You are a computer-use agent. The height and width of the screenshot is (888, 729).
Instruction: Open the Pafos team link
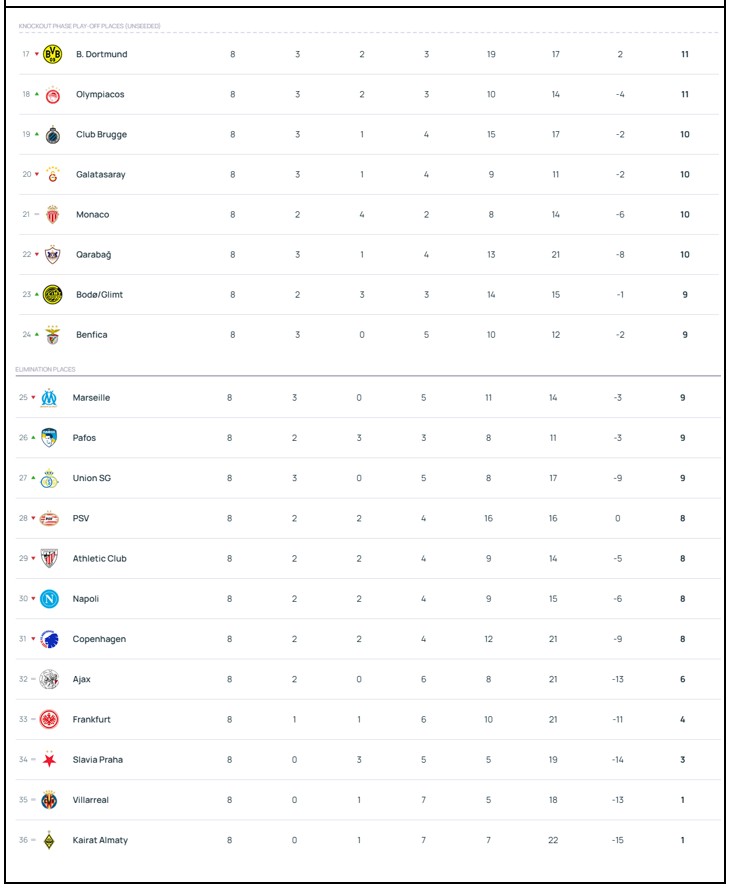click(x=84, y=438)
